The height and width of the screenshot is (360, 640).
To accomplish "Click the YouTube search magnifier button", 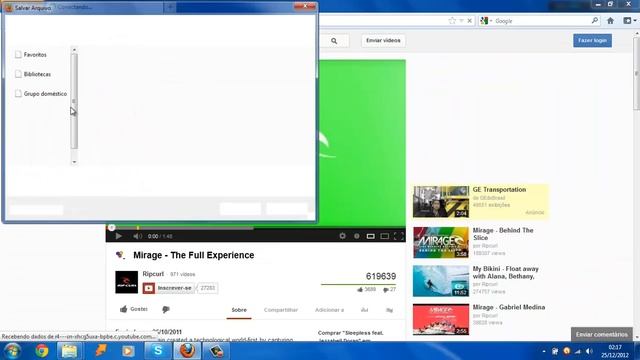I will coord(334,41).
